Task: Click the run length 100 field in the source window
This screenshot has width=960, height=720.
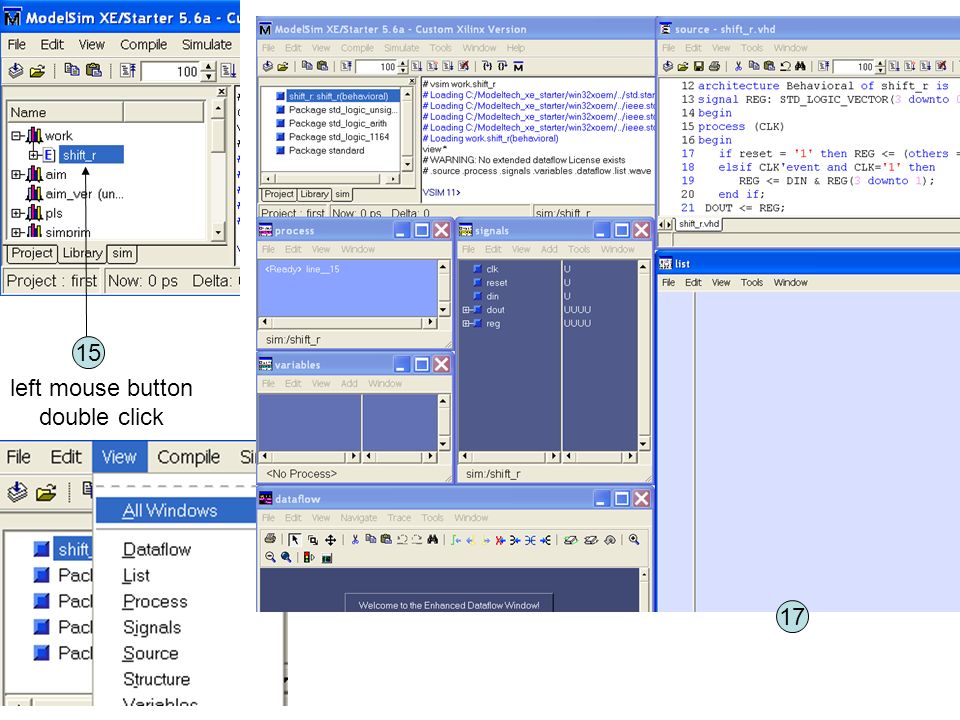Action: pyautogui.click(x=855, y=66)
